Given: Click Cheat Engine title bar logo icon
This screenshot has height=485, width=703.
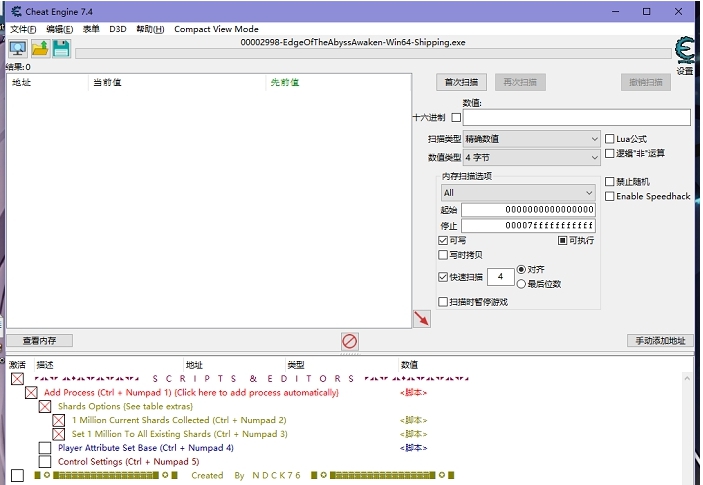Looking at the screenshot, I should point(16,12).
